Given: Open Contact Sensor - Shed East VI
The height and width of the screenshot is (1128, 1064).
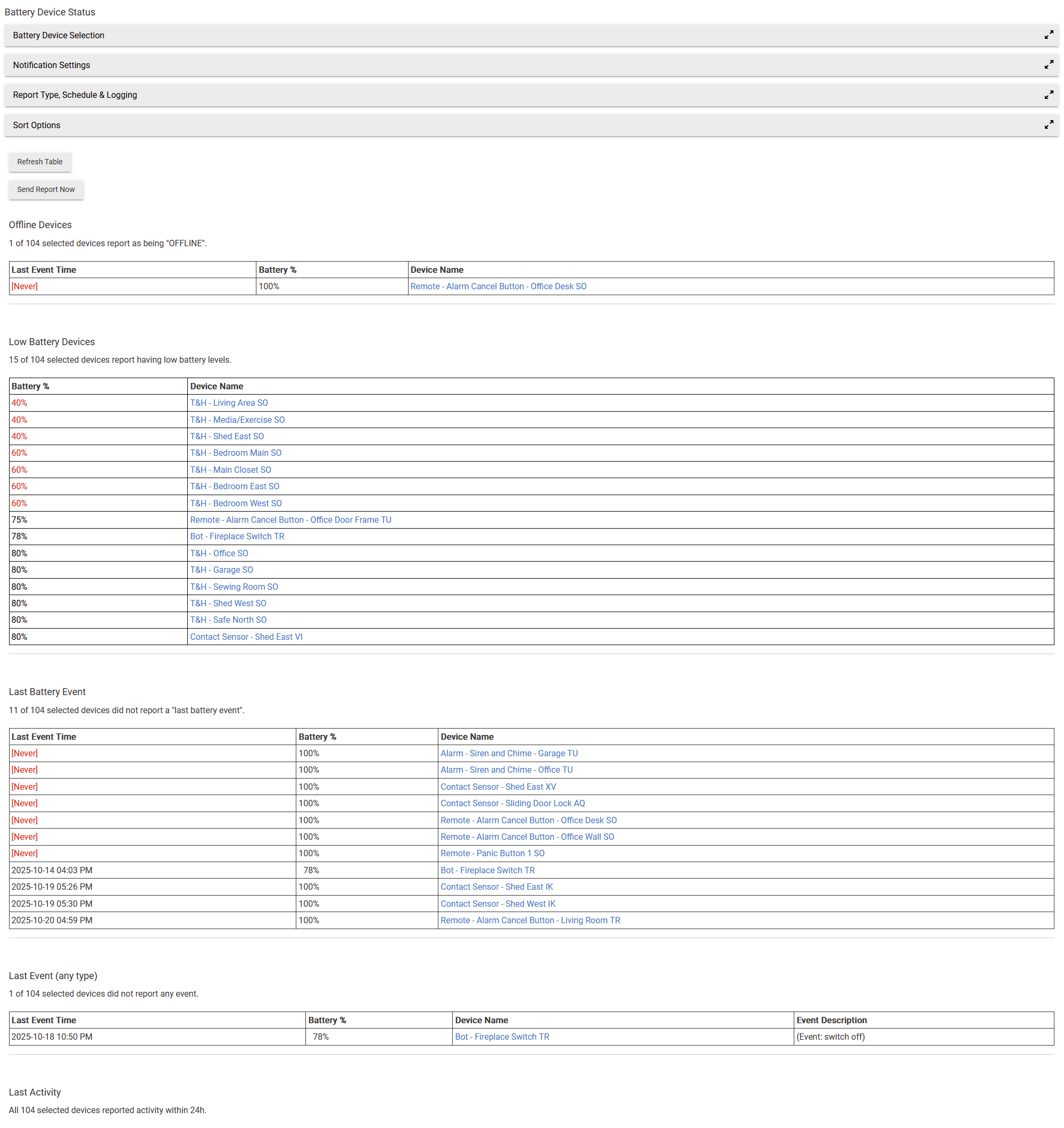Looking at the screenshot, I should [x=246, y=637].
